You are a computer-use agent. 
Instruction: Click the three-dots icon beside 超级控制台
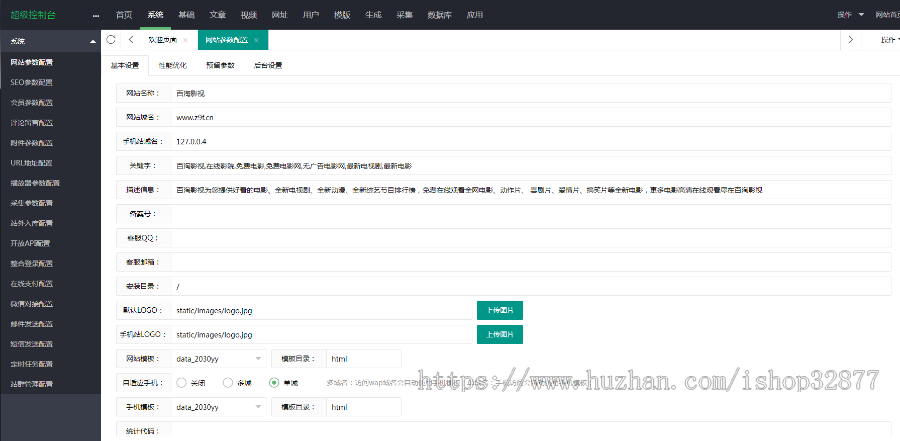(95, 16)
